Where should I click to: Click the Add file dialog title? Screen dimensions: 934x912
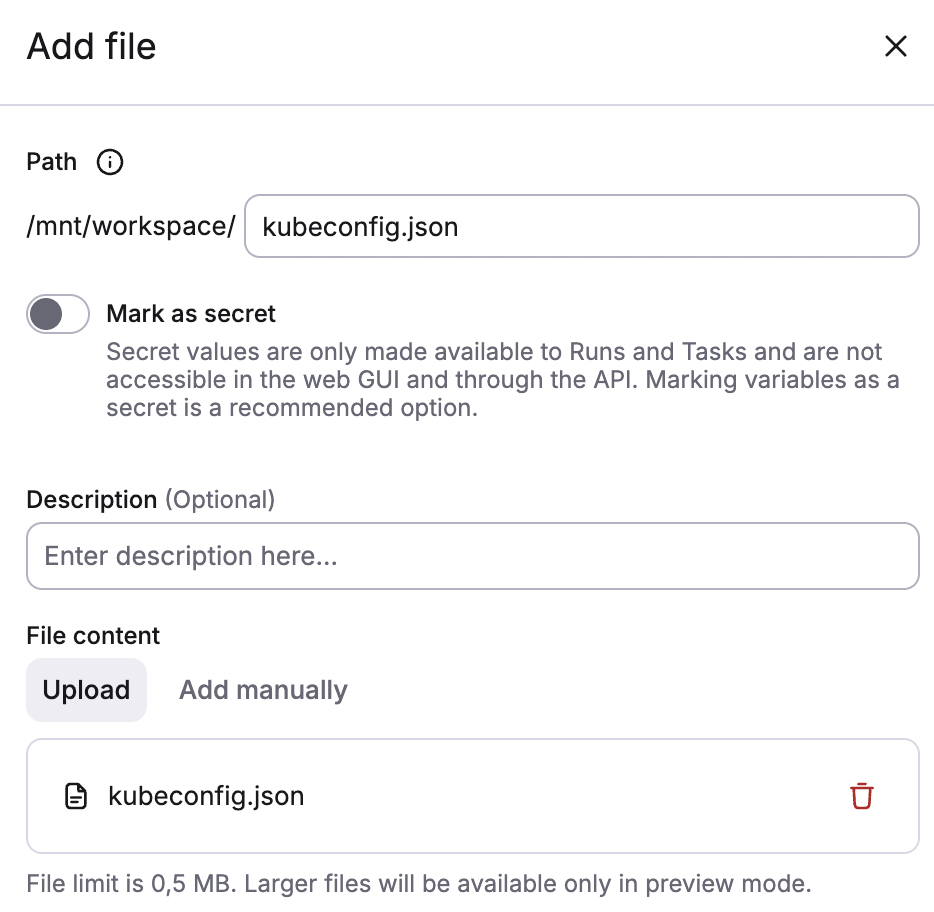pyautogui.click(x=91, y=46)
